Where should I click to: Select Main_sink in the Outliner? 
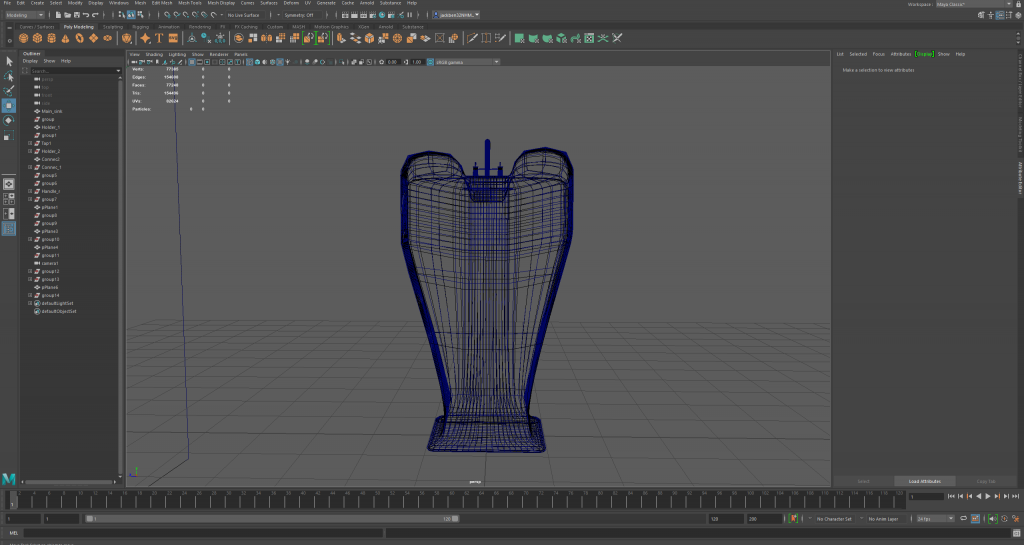[52, 111]
